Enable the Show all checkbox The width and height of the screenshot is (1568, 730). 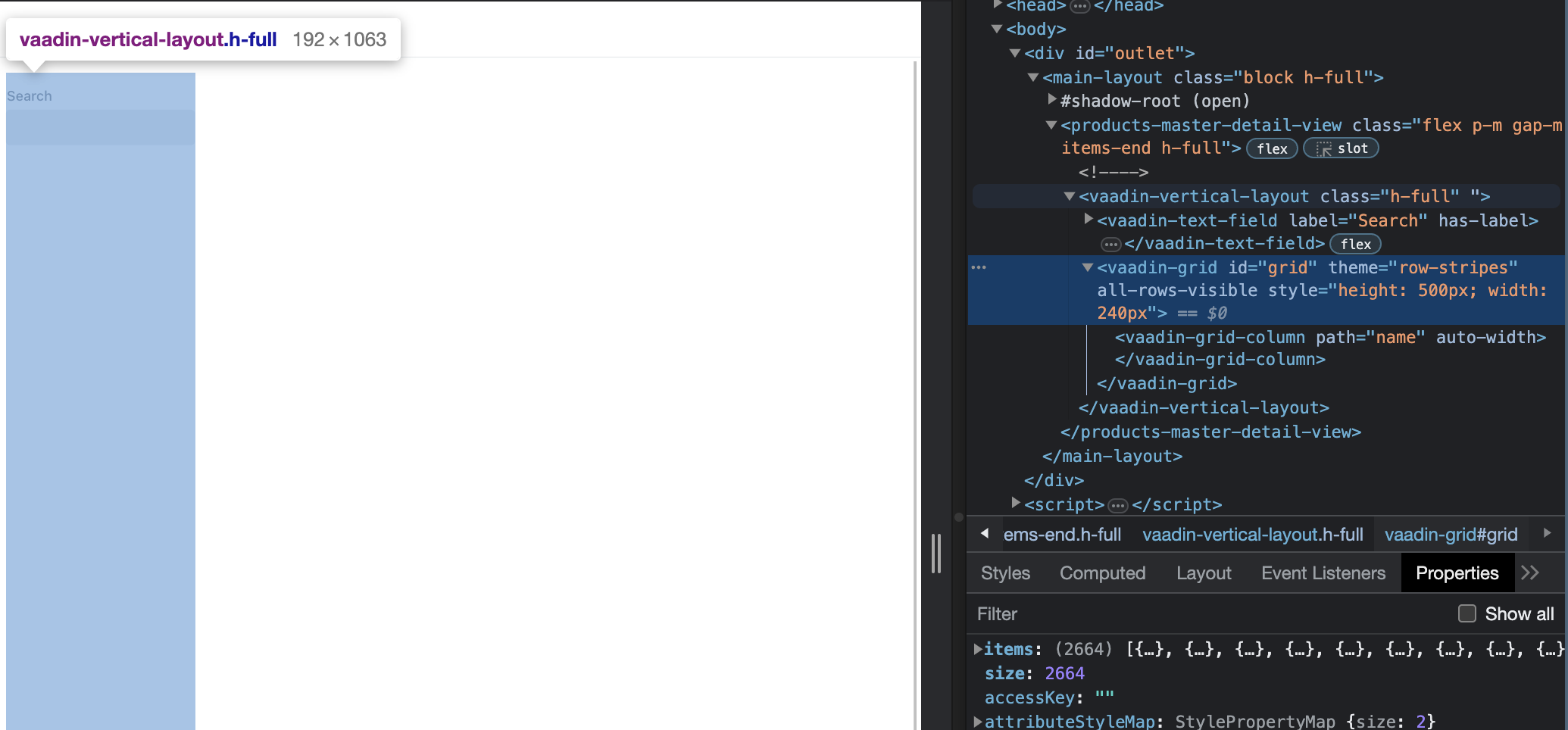coord(1467,614)
